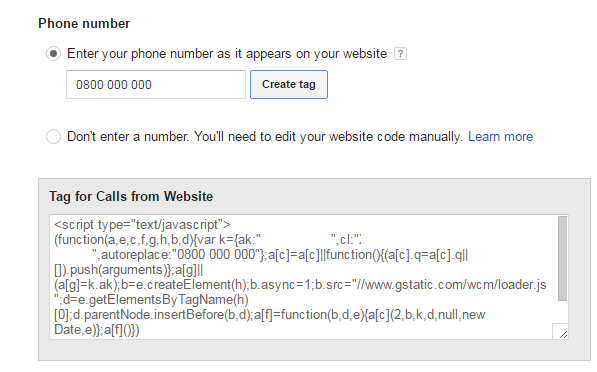
Task: Click the "Tag for Calls from Website" heading
Action: 131,196
